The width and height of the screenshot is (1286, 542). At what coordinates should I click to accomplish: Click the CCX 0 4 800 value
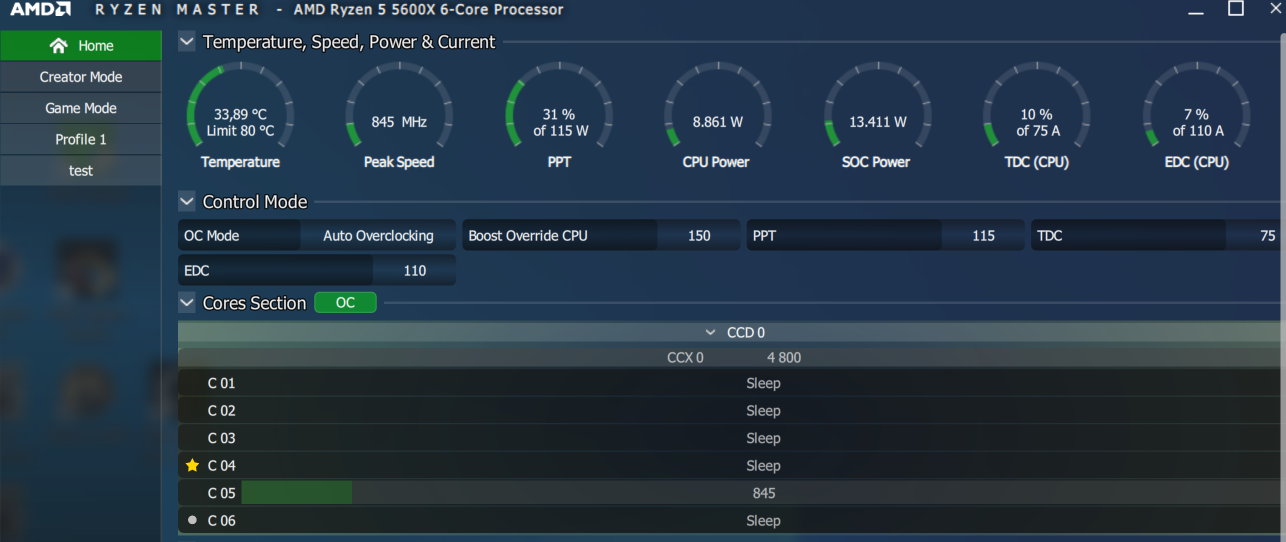784,357
